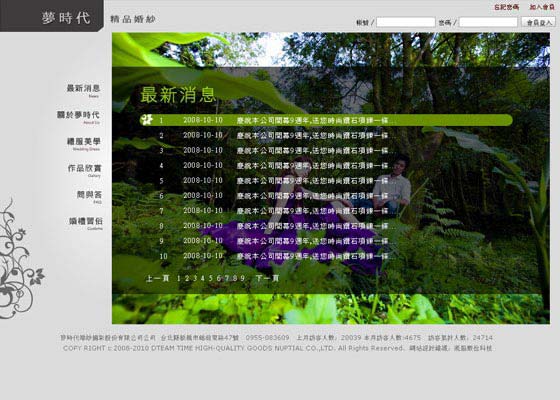Go to 禮服美學 section
The height and width of the screenshot is (400, 560).
point(84,141)
